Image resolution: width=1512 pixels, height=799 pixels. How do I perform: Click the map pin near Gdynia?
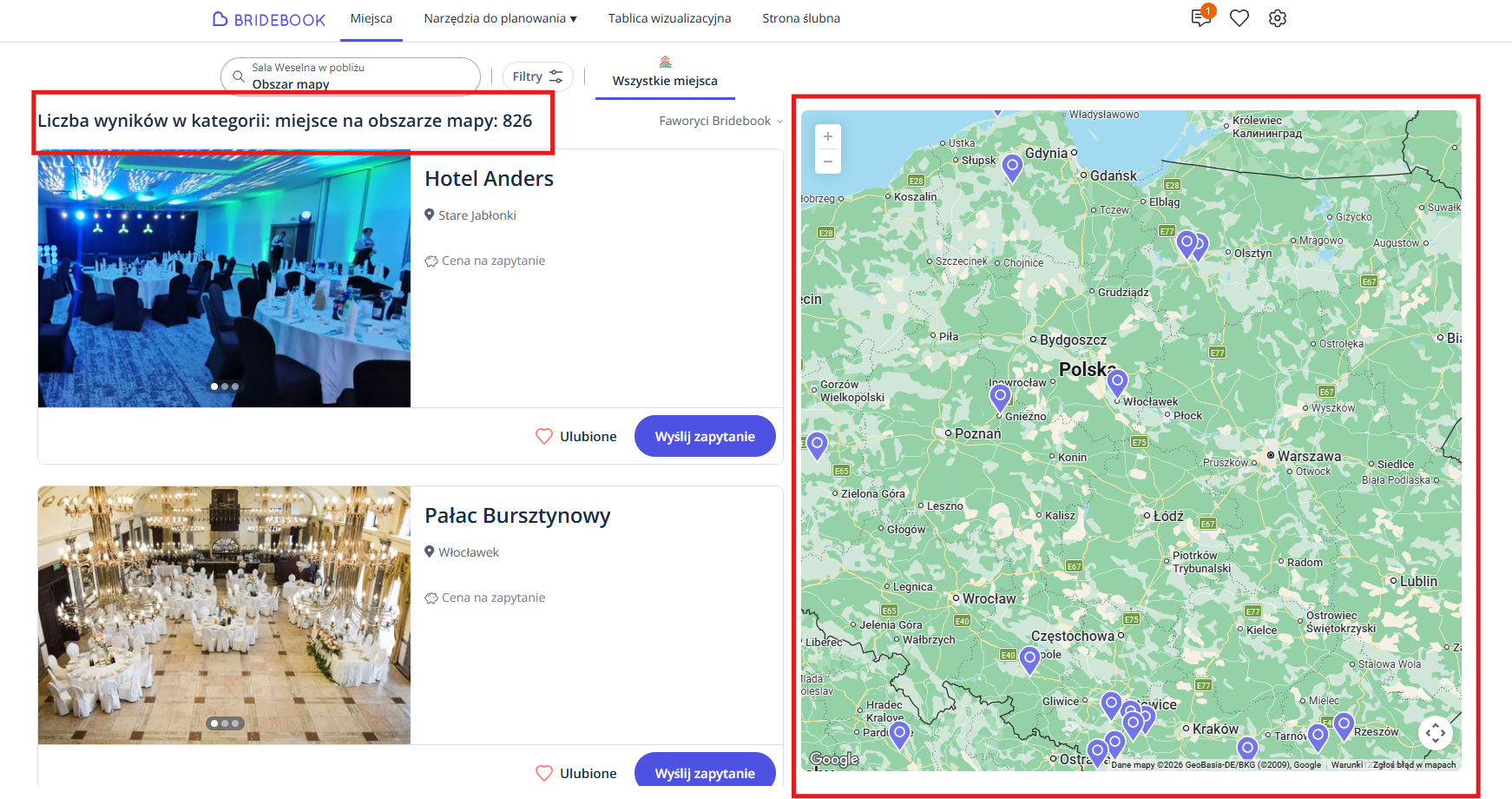1012,165
